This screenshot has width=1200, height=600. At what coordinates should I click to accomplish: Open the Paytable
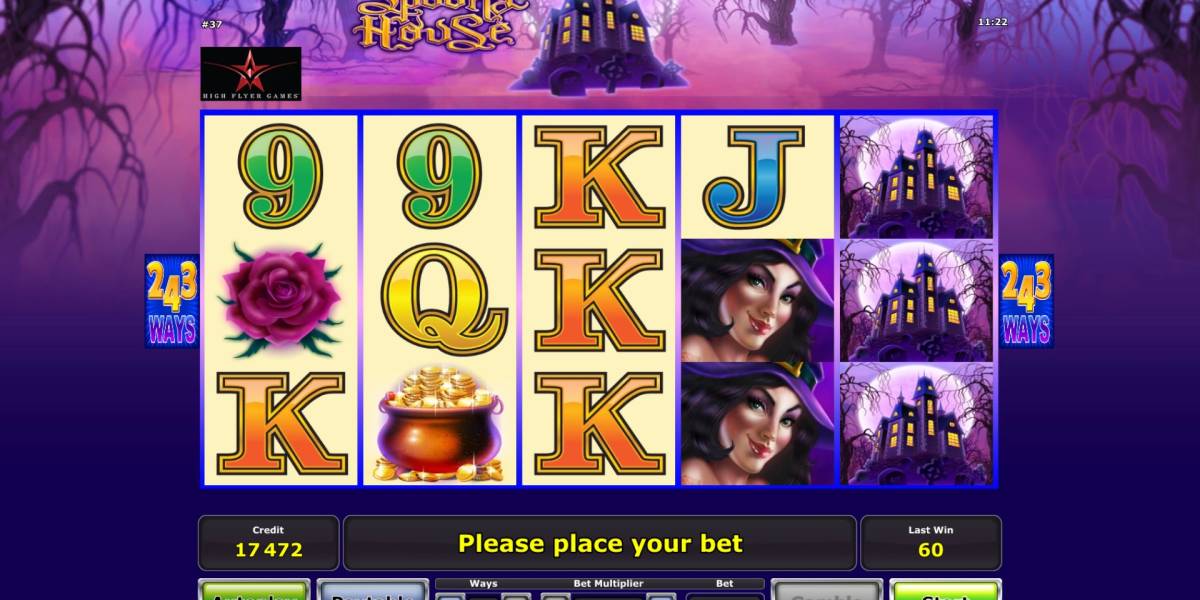(372, 590)
